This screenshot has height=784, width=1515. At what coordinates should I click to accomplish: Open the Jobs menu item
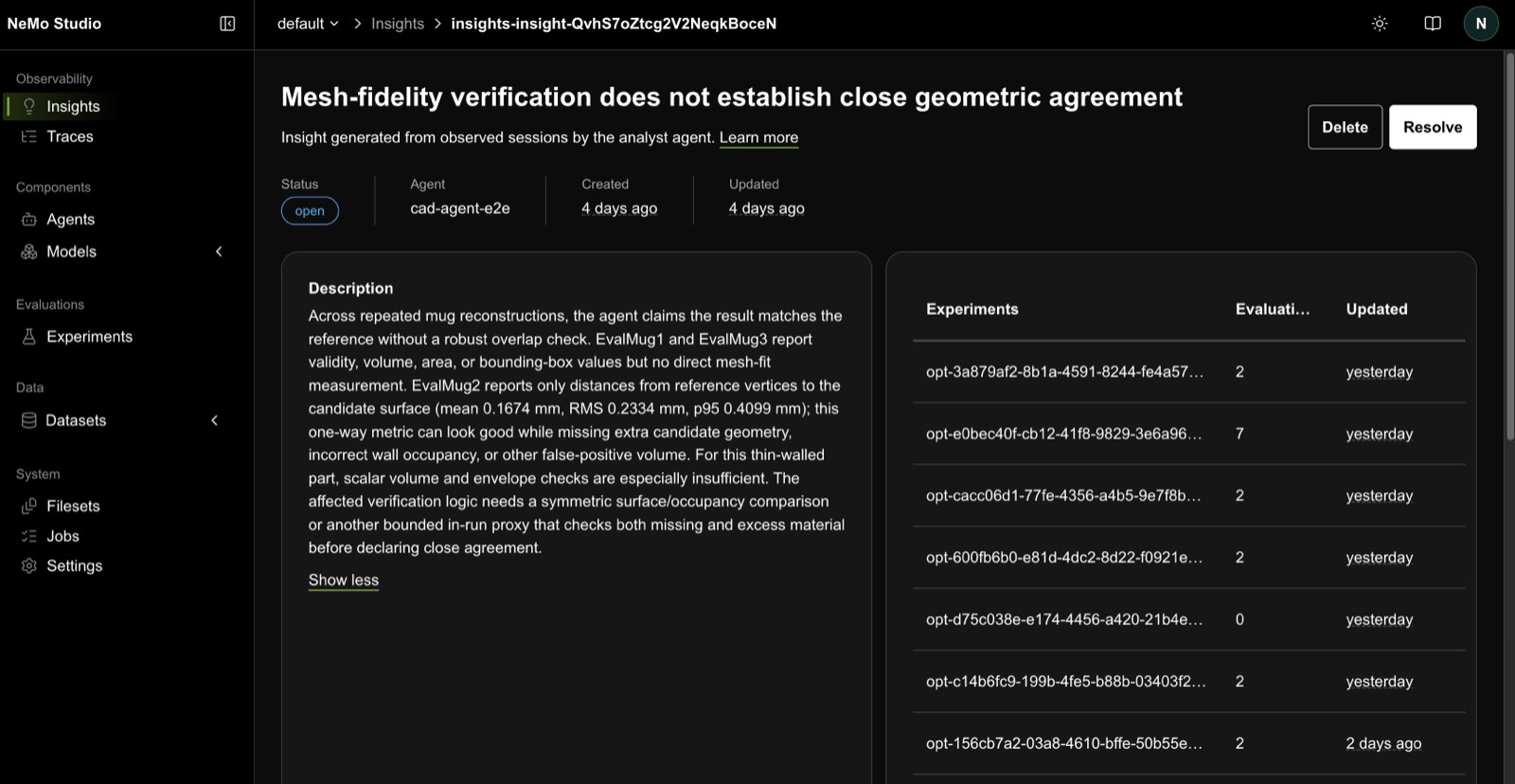pyautogui.click(x=63, y=536)
